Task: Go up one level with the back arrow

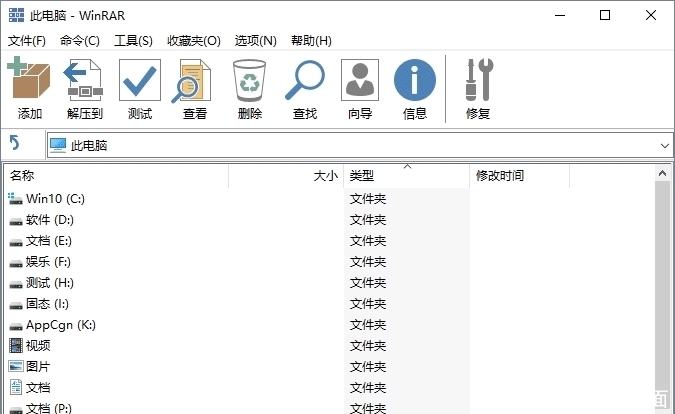Action: coord(15,142)
